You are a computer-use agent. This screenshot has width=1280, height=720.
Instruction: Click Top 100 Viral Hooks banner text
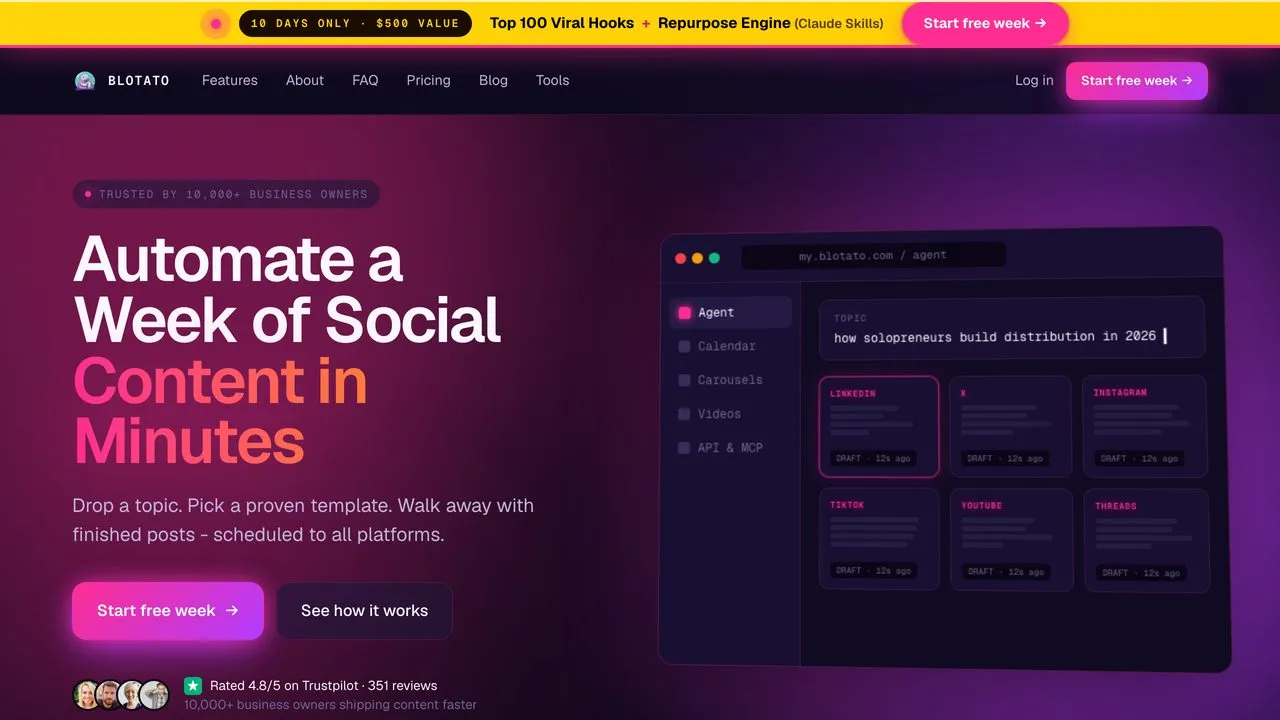(562, 23)
